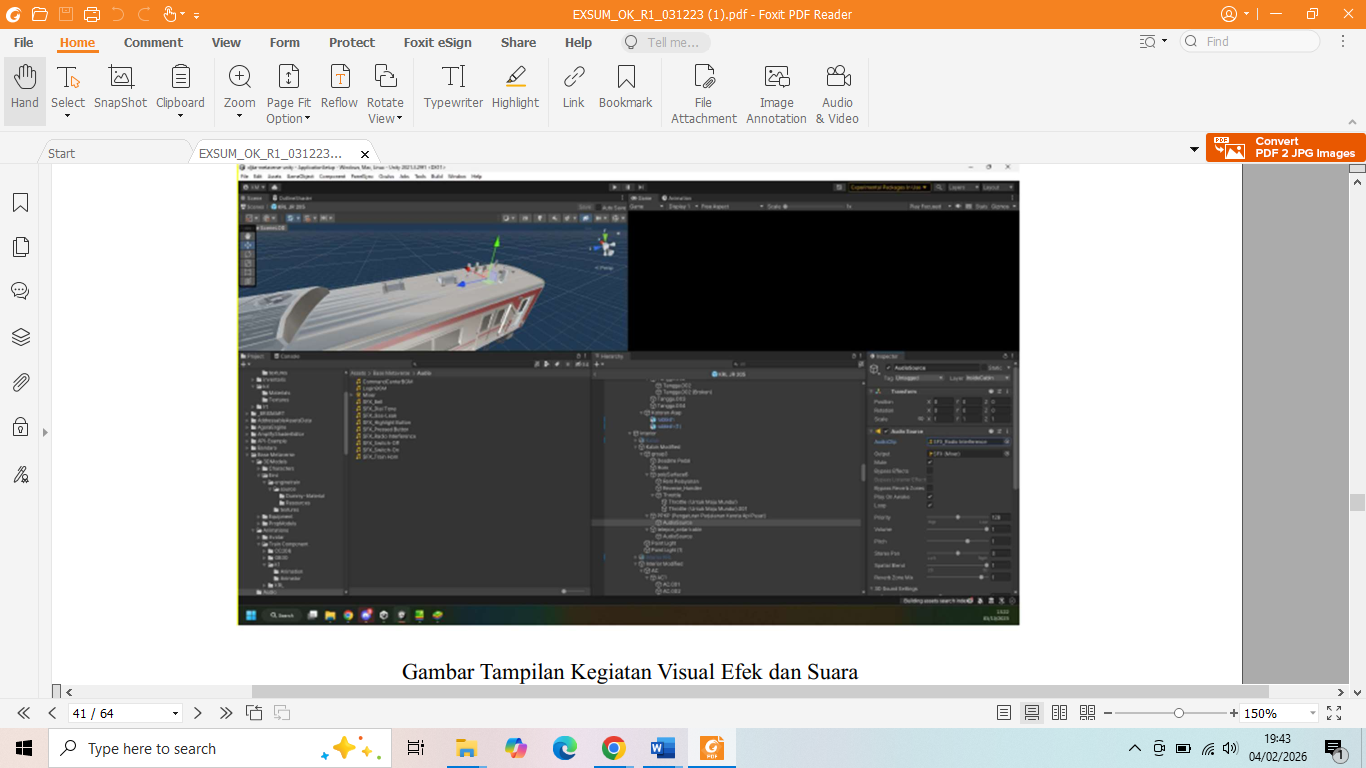1366x768 pixels.
Task: Insert a link with the Link tool
Action: point(572,90)
